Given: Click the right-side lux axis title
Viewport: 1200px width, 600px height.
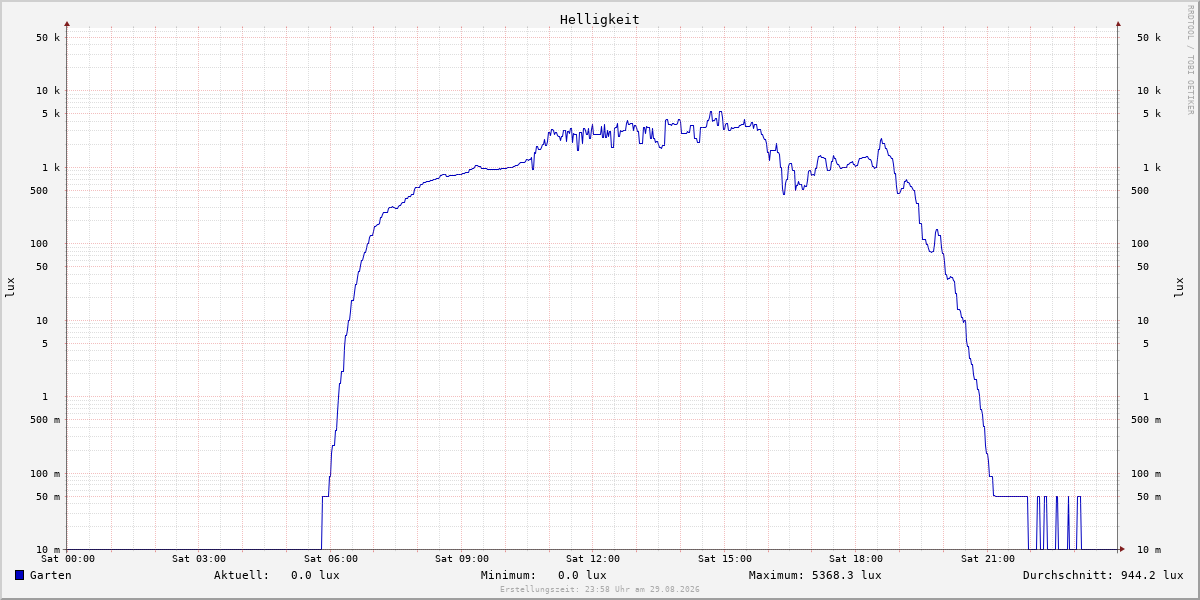Looking at the screenshot, I should point(1180,287).
